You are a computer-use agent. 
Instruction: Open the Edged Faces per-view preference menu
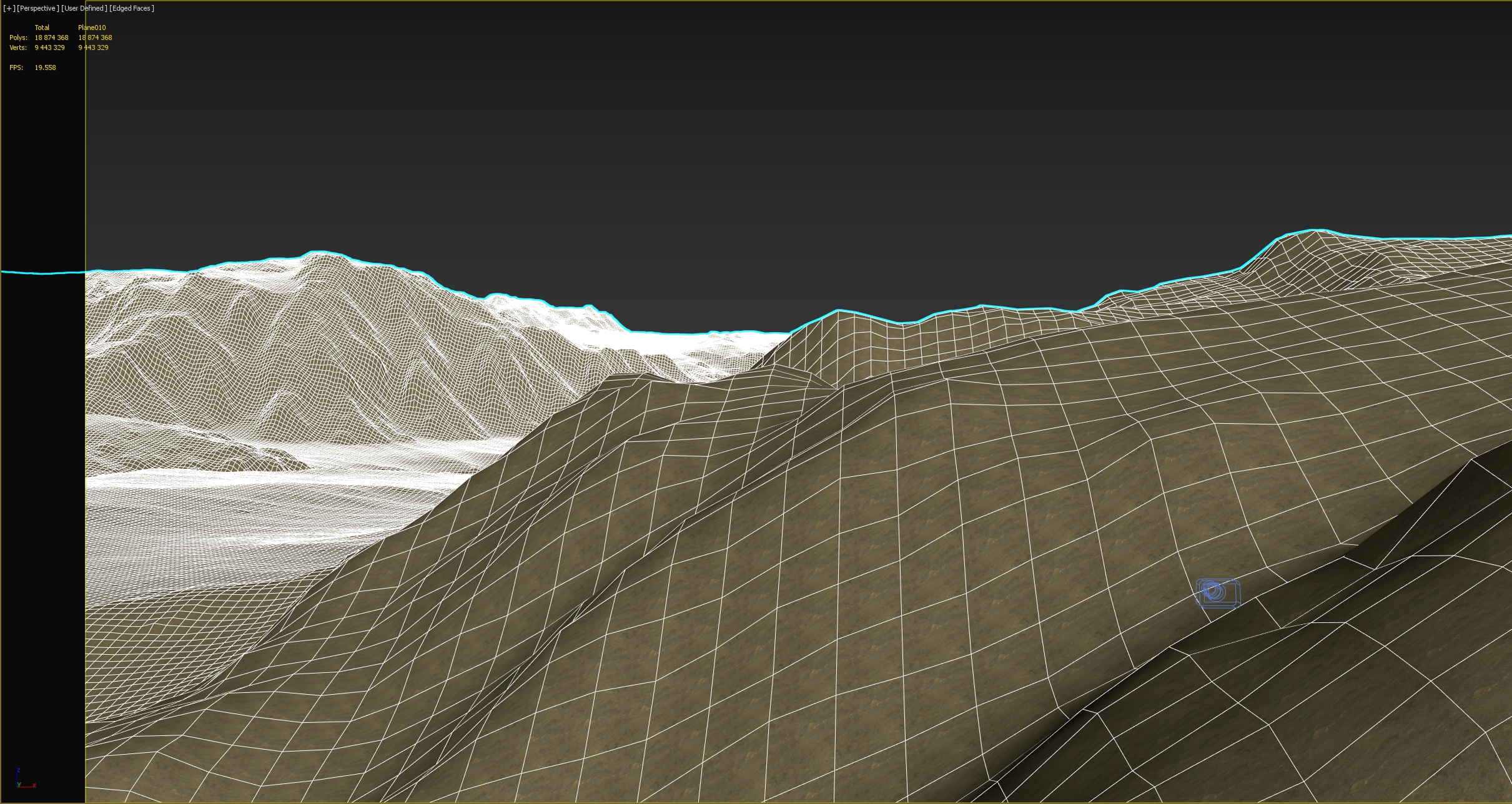(x=132, y=8)
